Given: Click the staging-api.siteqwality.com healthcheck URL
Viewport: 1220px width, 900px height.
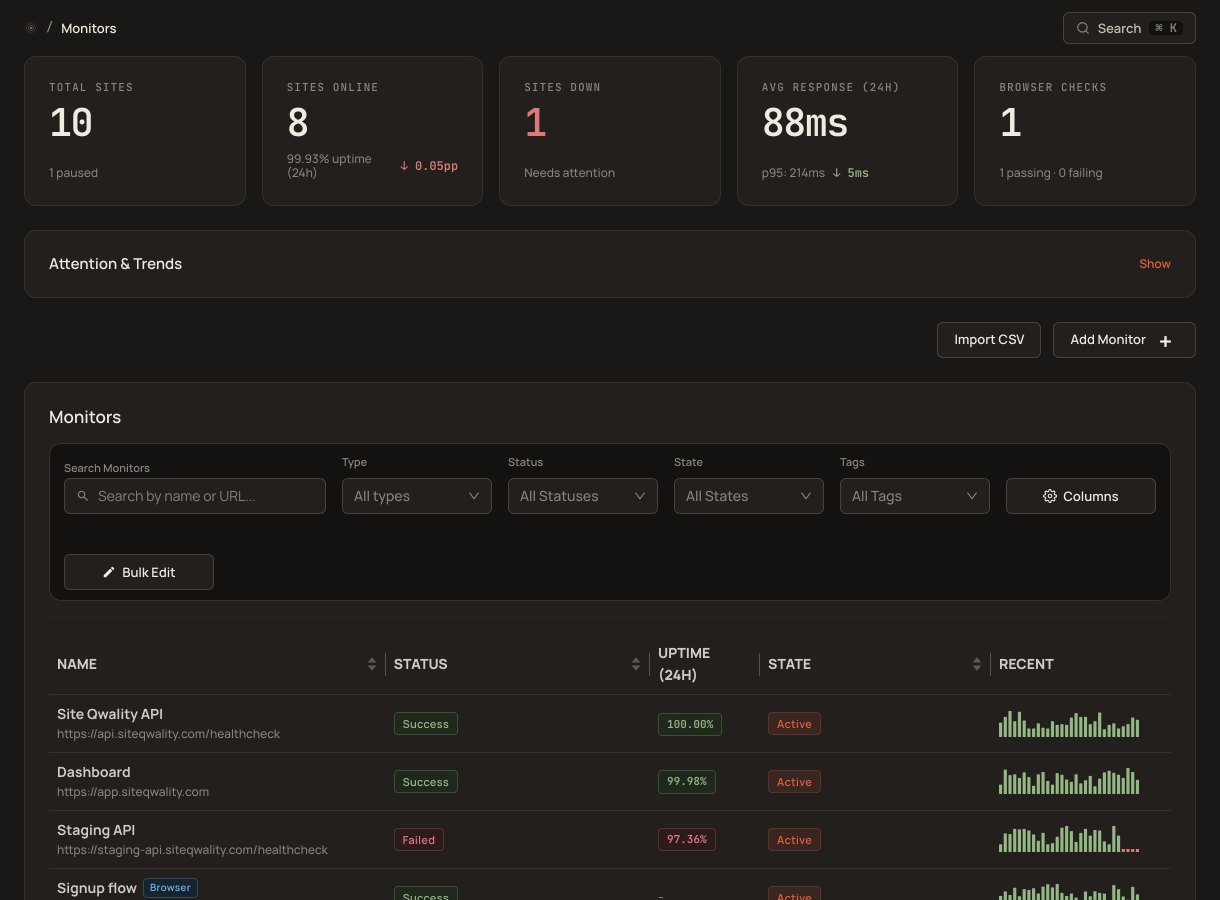Looking at the screenshot, I should click(x=192, y=850).
